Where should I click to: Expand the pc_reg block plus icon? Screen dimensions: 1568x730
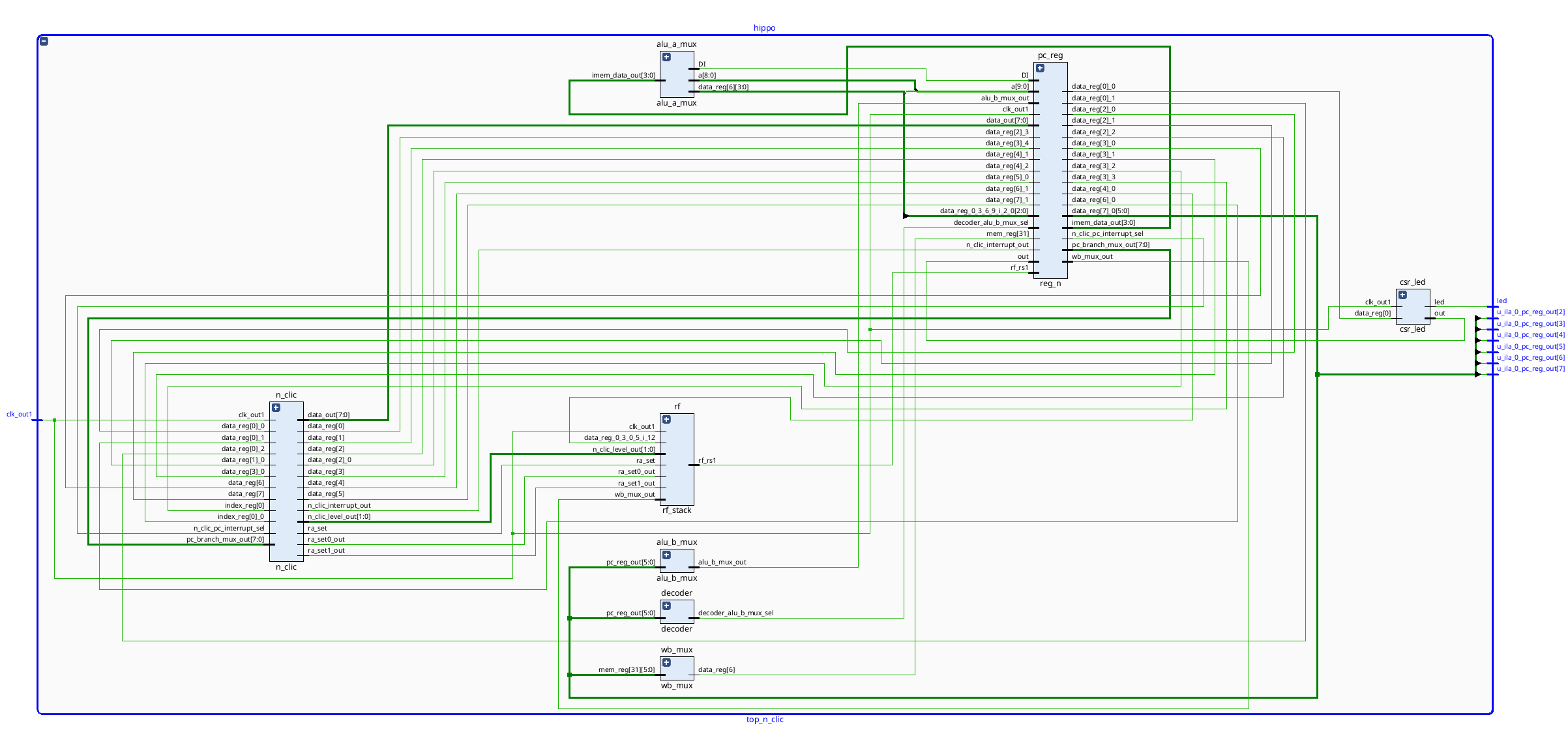coord(1040,68)
